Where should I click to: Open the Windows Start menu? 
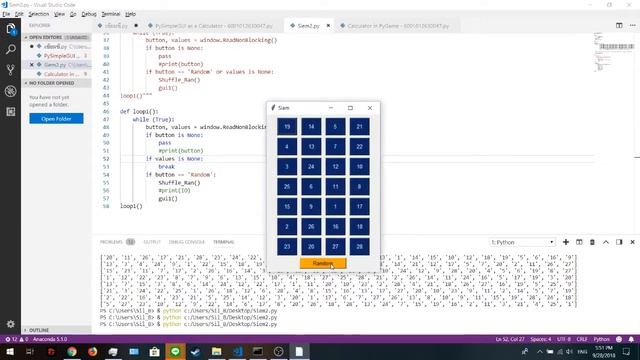tap(10, 351)
